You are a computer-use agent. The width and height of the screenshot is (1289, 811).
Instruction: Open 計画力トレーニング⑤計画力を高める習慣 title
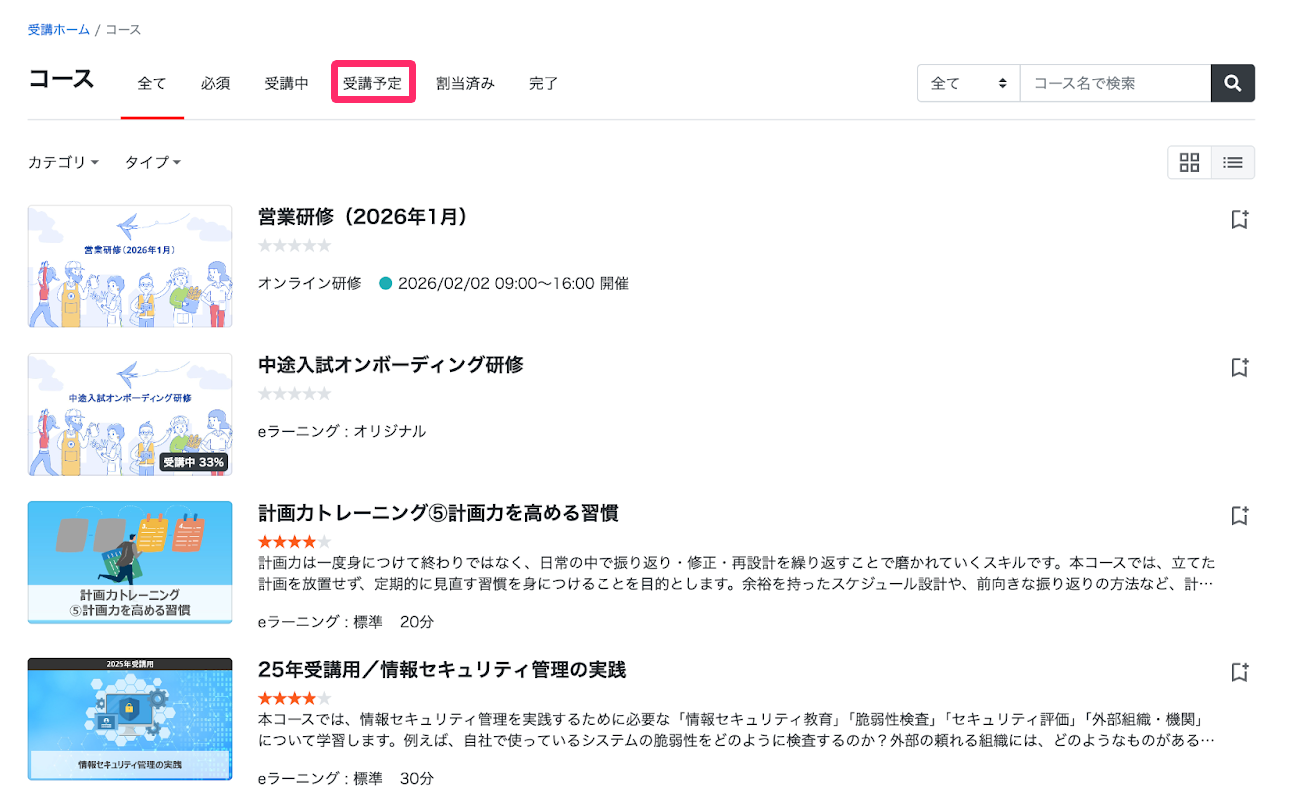(x=438, y=513)
